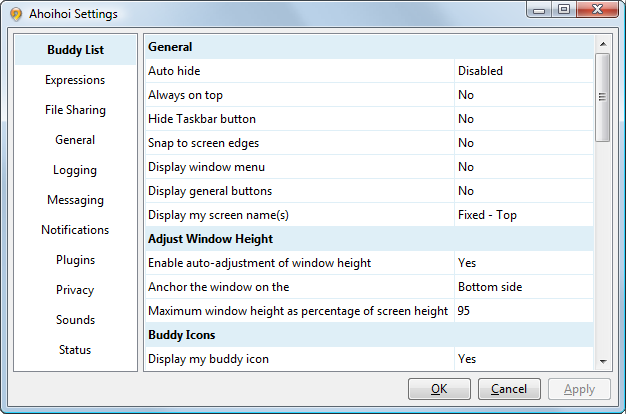The height and width of the screenshot is (414, 626).
Task: Select the Hide Taskbar button label
Action: (x=202, y=119)
